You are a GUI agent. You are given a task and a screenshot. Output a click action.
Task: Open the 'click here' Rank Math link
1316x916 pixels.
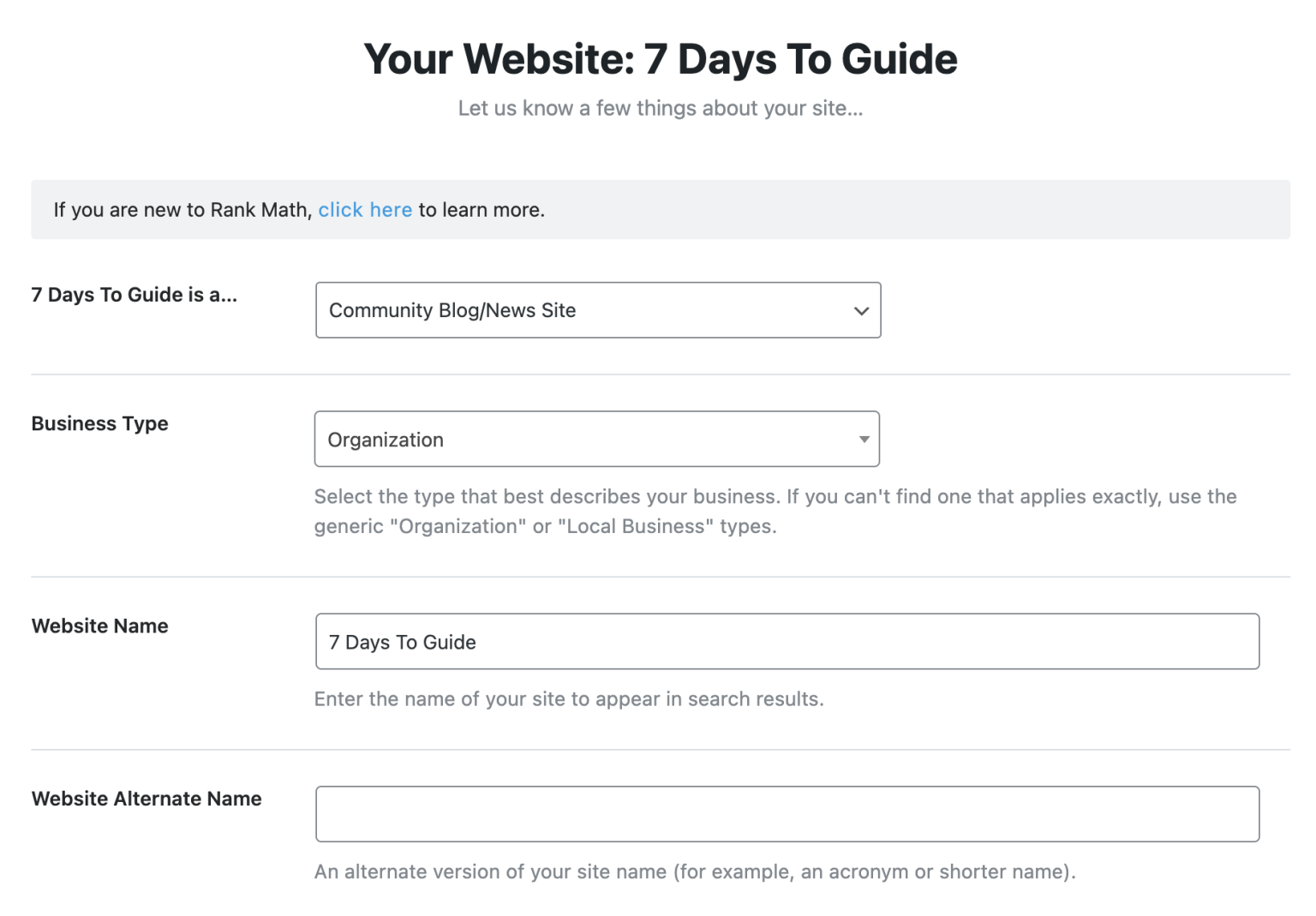click(x=365, y=210)
